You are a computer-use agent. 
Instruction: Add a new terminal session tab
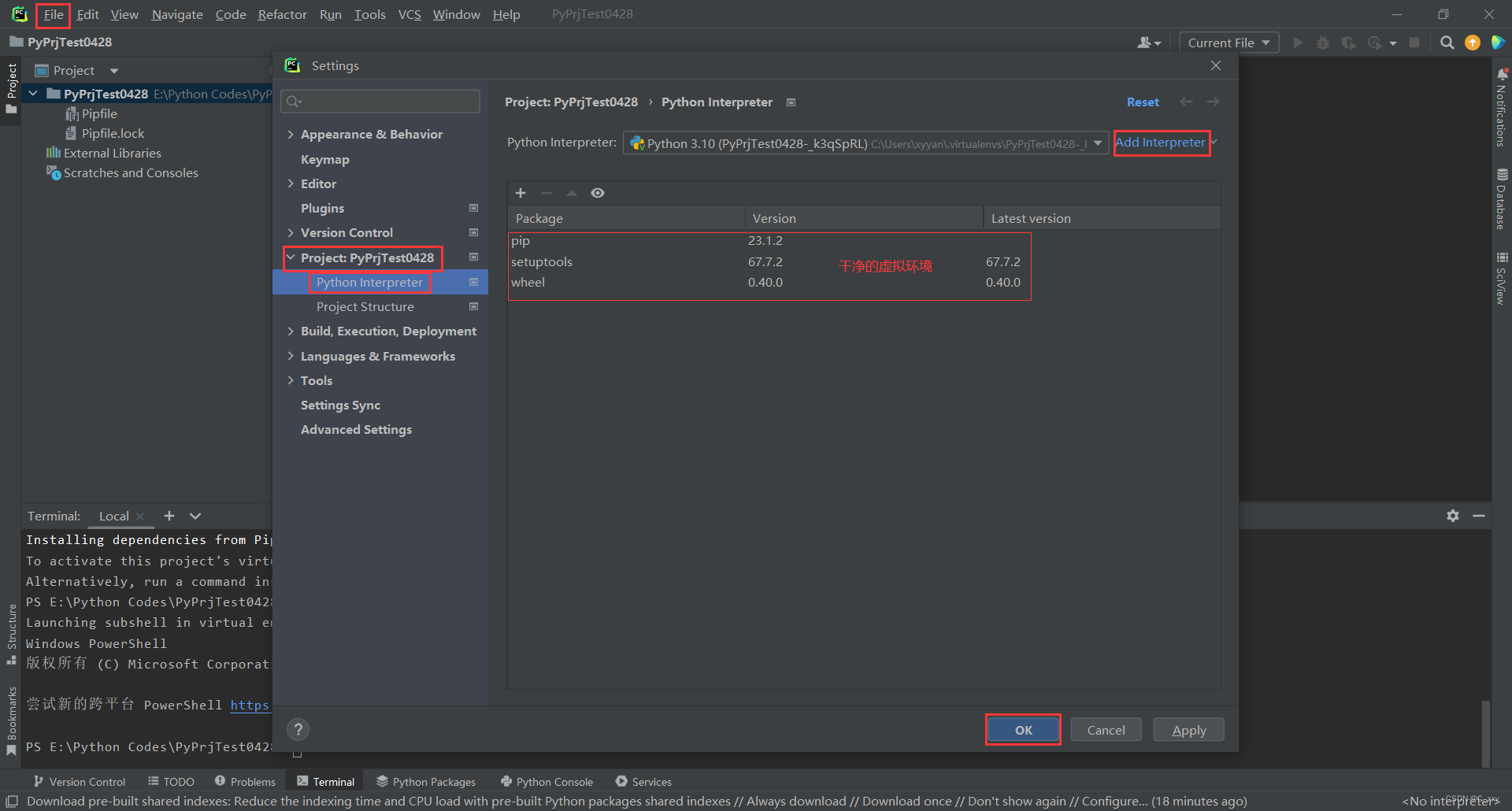169,516
